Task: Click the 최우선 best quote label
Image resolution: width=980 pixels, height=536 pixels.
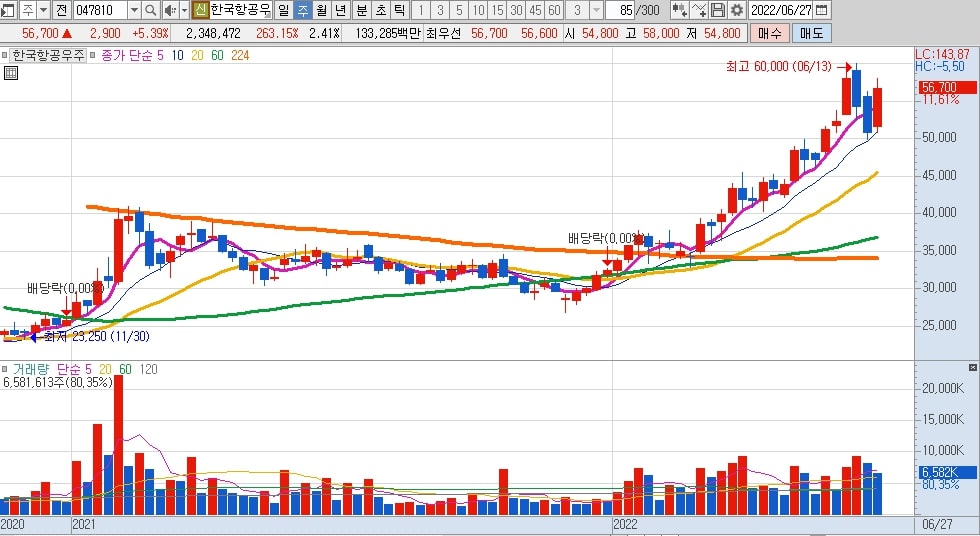Action: click(x=443, y=34)
